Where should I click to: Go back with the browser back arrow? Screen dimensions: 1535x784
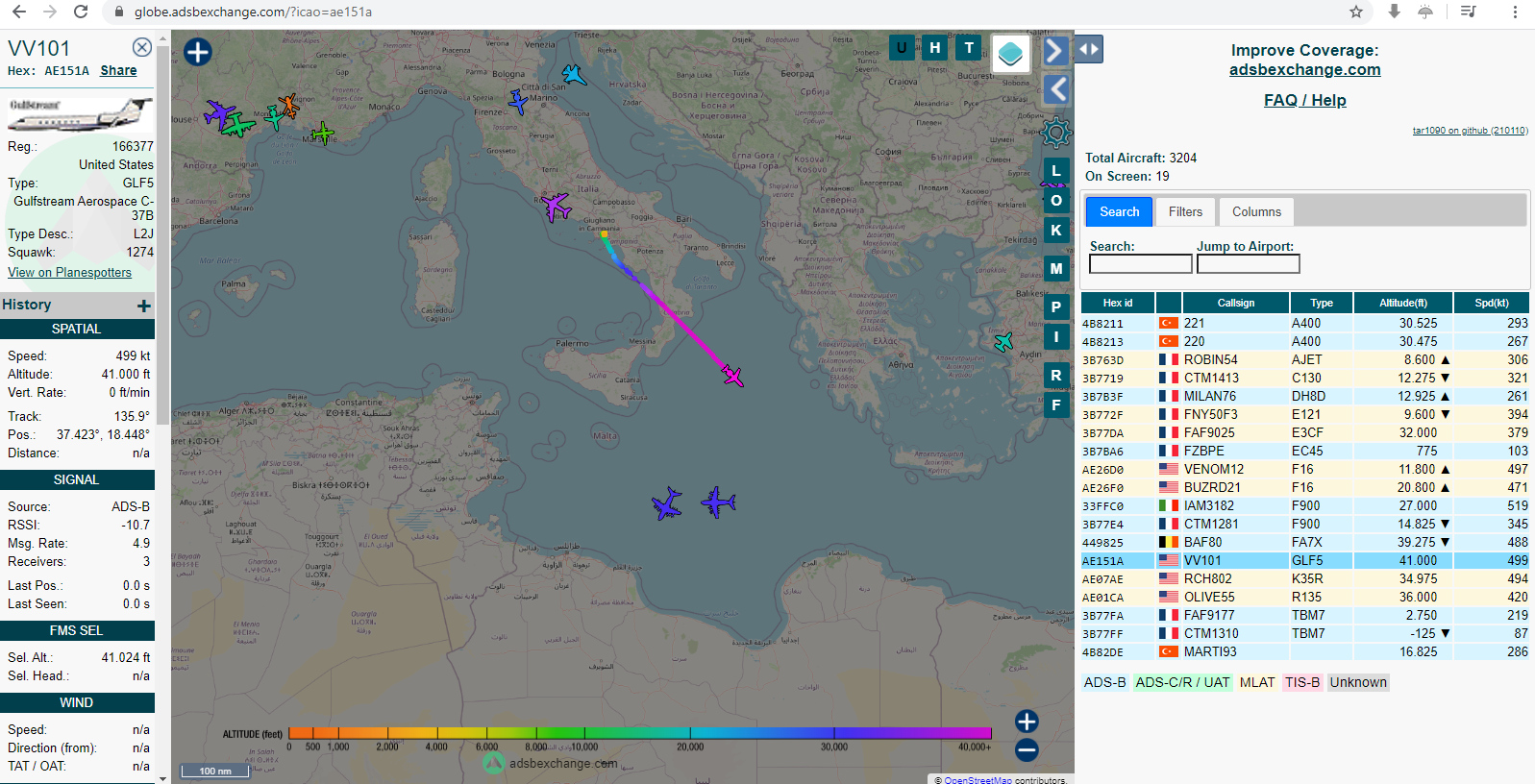coord(19,12)
